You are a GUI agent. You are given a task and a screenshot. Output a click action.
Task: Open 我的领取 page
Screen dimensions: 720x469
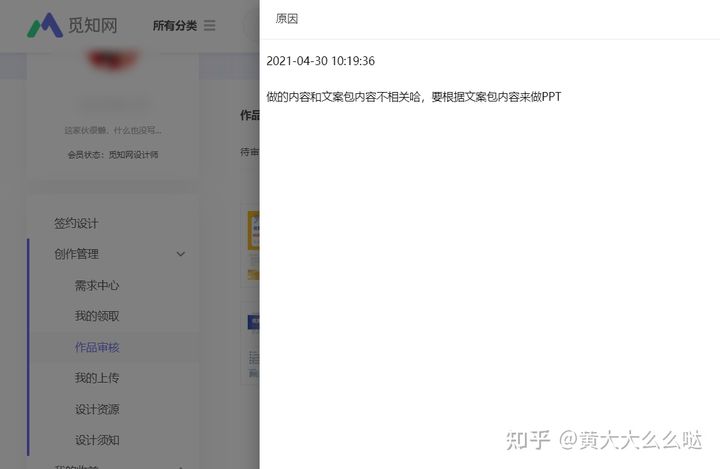pyautogui.click(x=97, y=316)
